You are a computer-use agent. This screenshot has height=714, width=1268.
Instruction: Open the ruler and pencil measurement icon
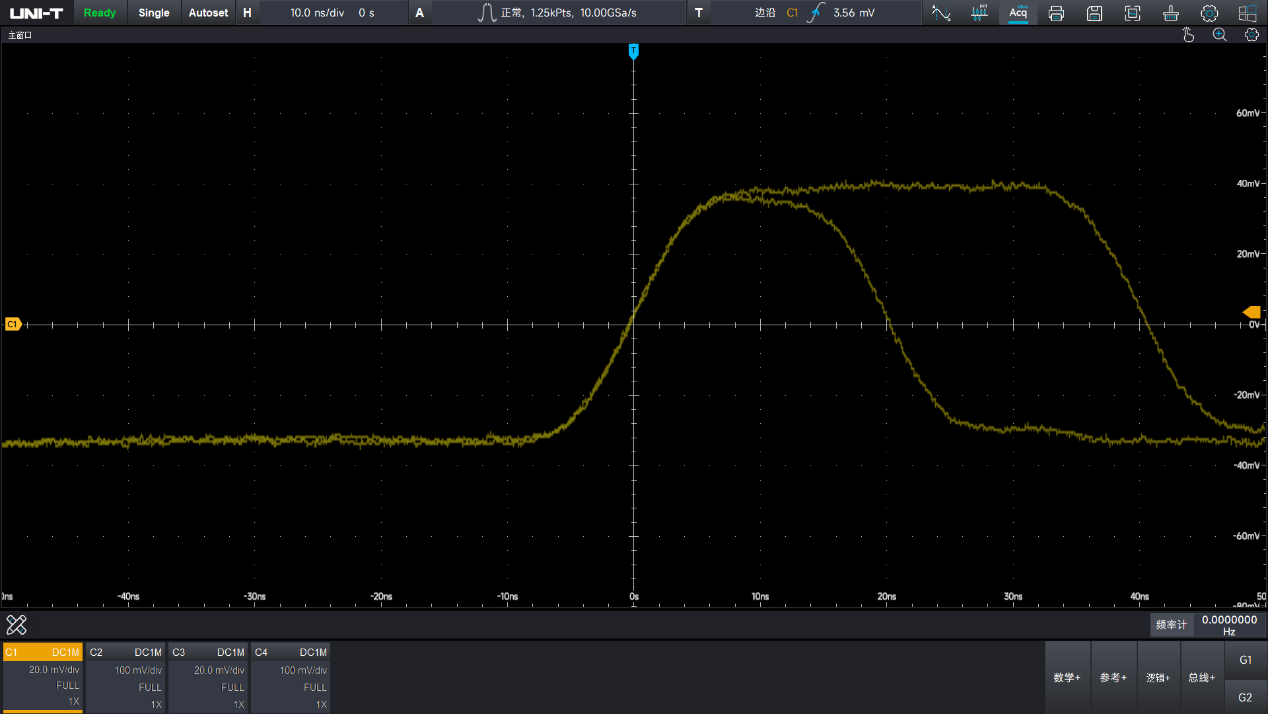[16, 625]
